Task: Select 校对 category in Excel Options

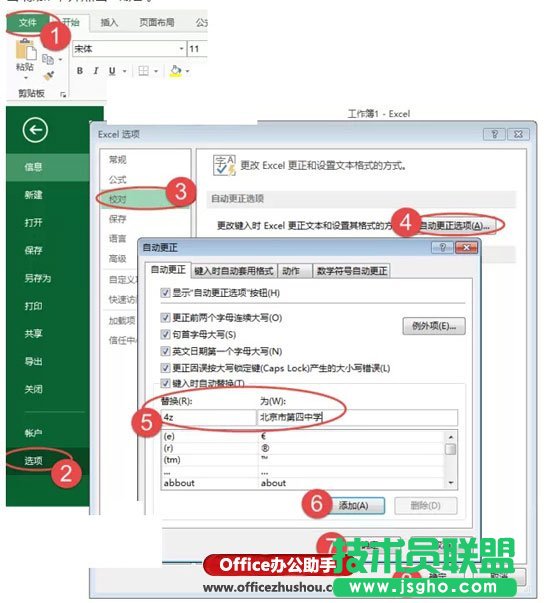Action: click(145, 199)
